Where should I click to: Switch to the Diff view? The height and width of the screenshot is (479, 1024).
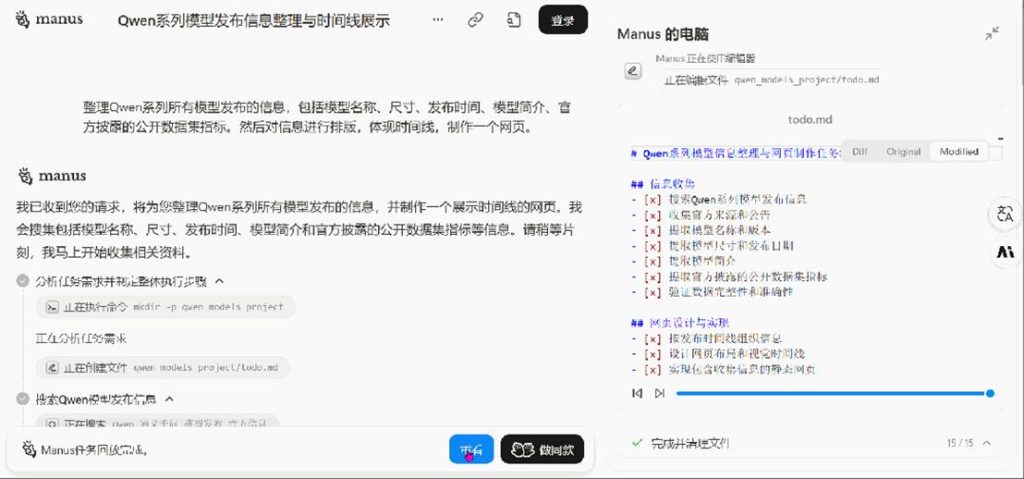pyautogui.click(x=859, y=152)
